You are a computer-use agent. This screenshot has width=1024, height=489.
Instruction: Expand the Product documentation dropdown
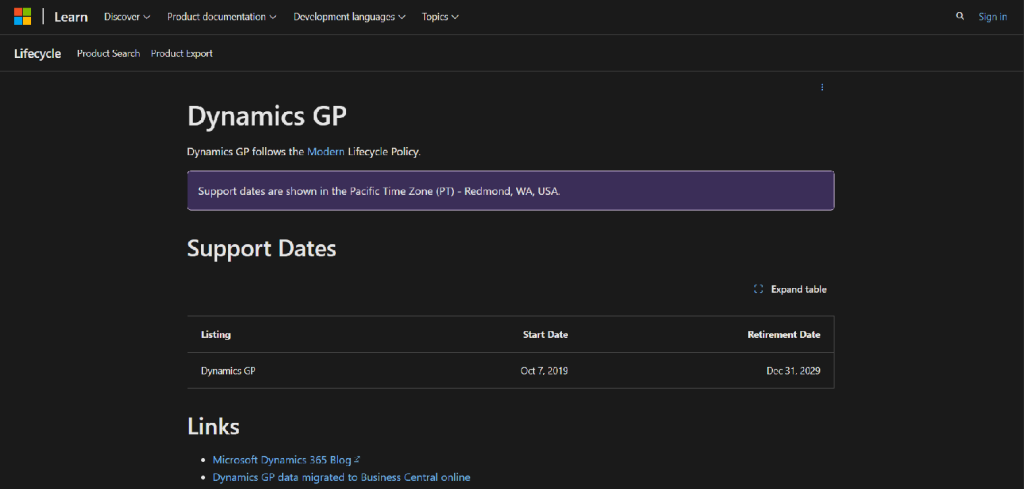(x=221, y=17)
